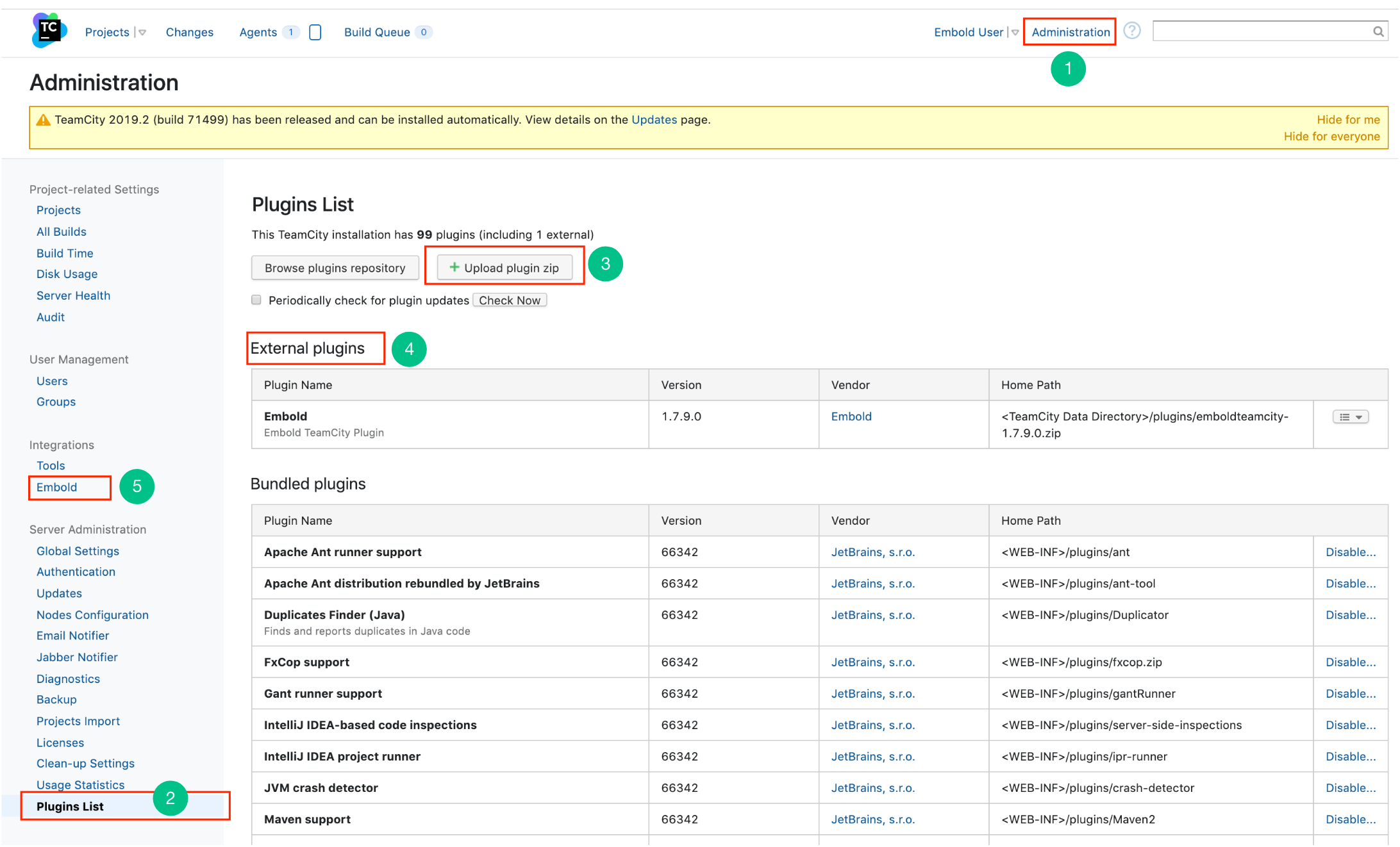The height and width of the screenshot is (847, 1400).
Task: Expand the Embold User menu arrow
Action: click(x=1015, y=33)
